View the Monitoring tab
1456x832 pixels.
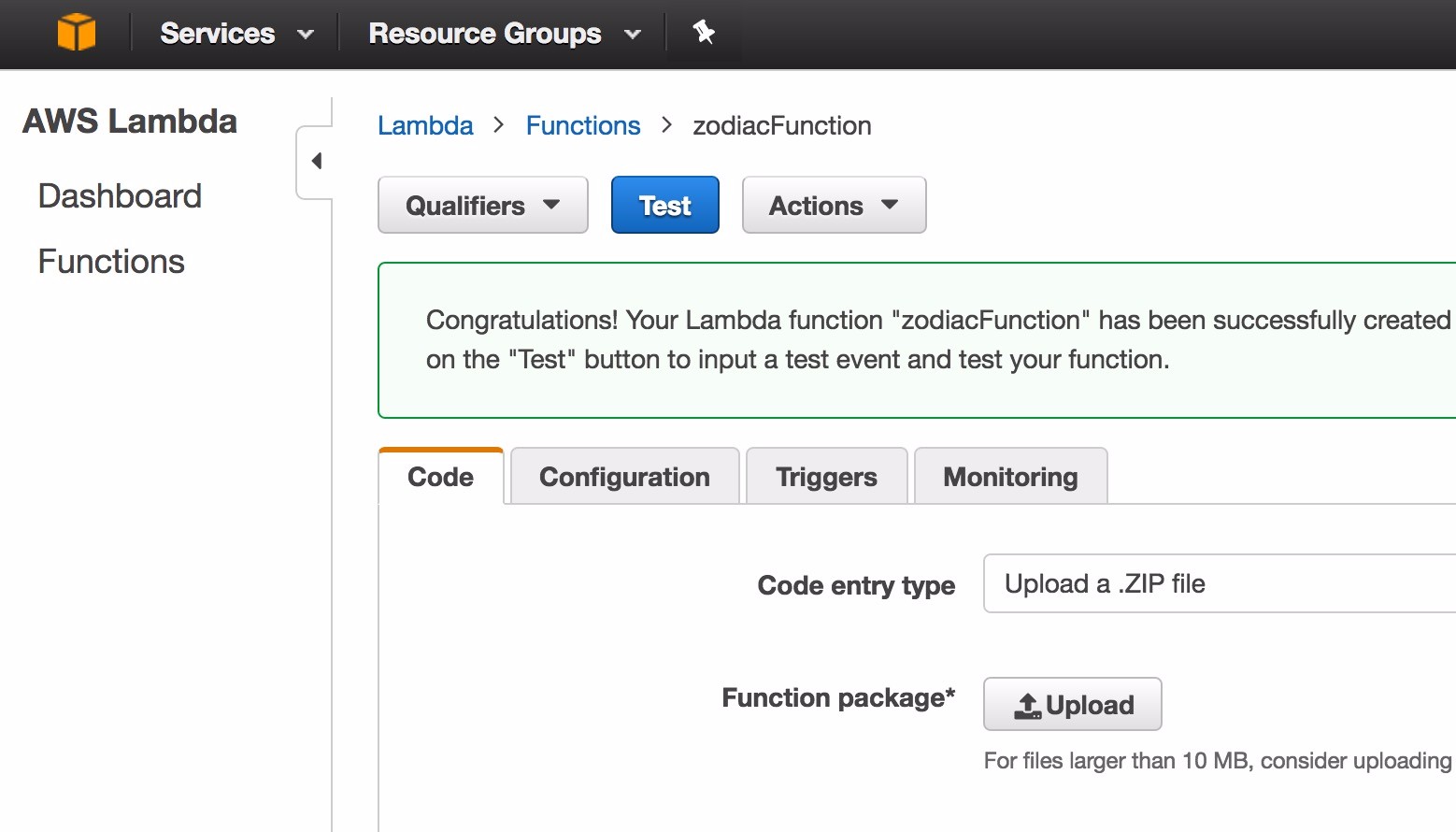[x=1010, y=477]
